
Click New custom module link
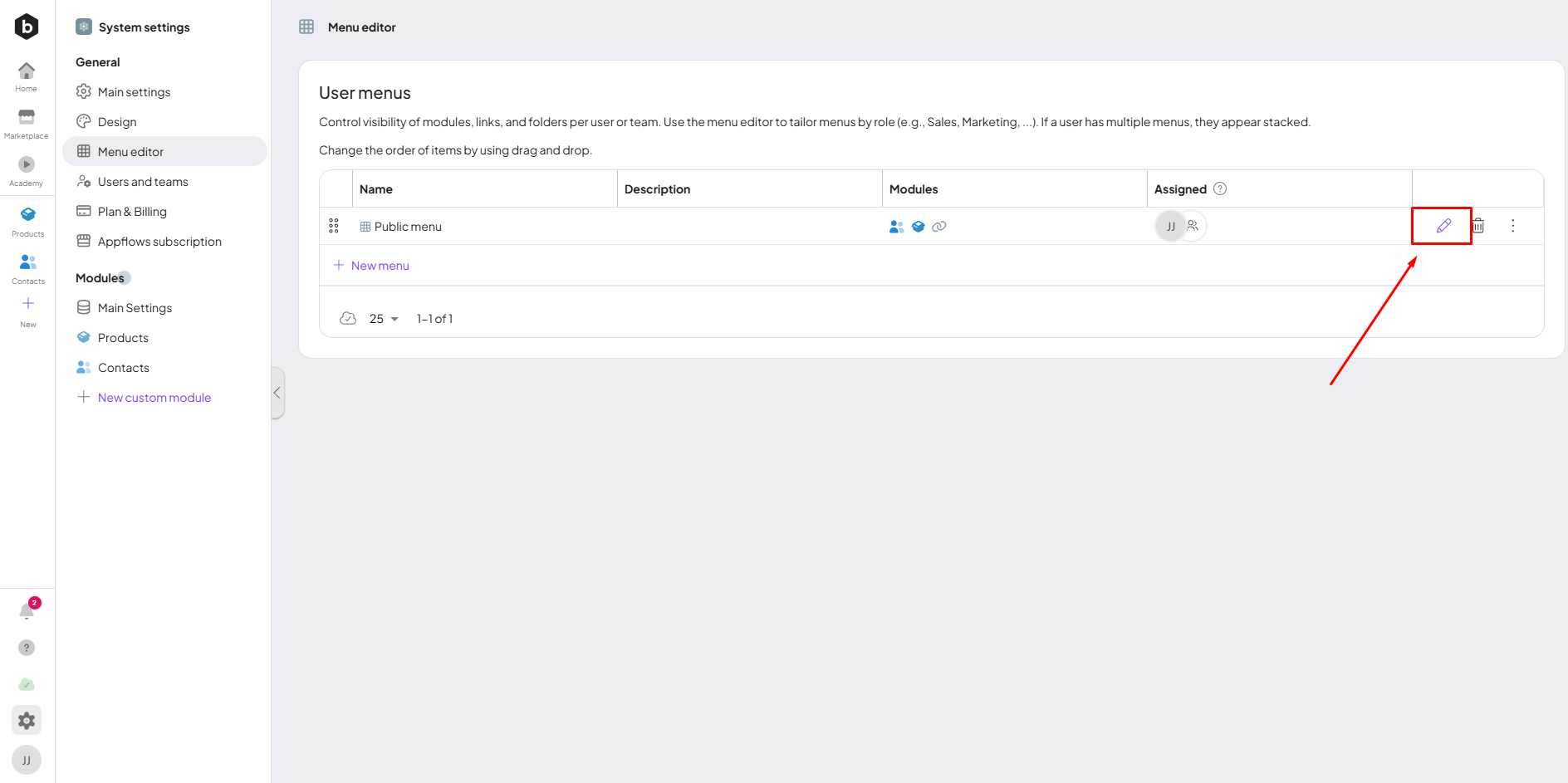(154, 398)
